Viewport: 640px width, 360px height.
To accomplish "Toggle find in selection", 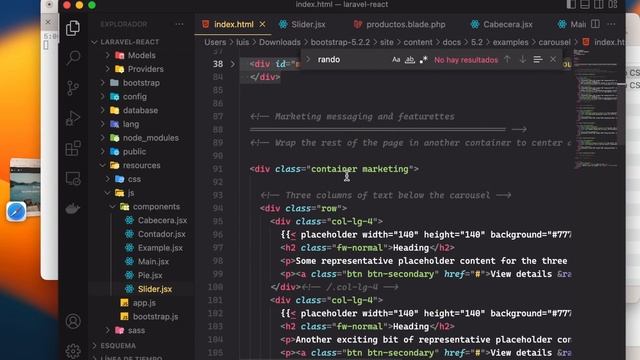I will coord(538,60).
